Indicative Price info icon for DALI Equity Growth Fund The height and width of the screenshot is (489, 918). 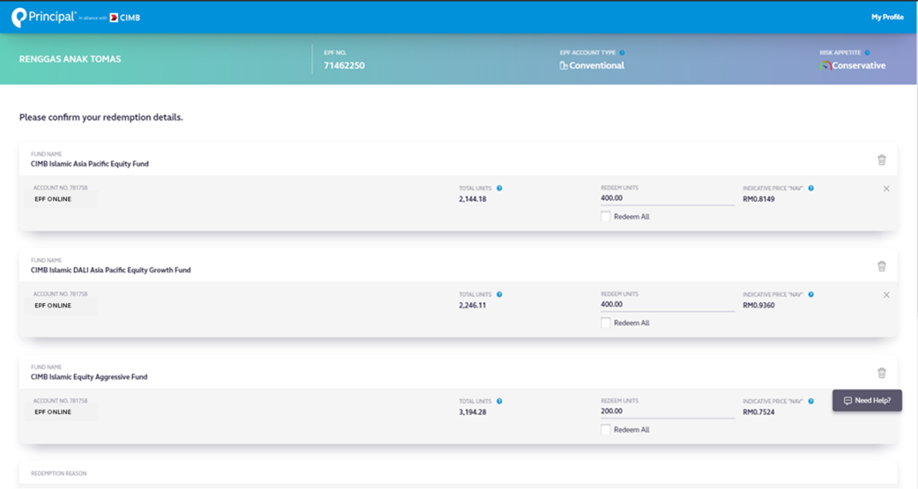click(x=811, y=295)
